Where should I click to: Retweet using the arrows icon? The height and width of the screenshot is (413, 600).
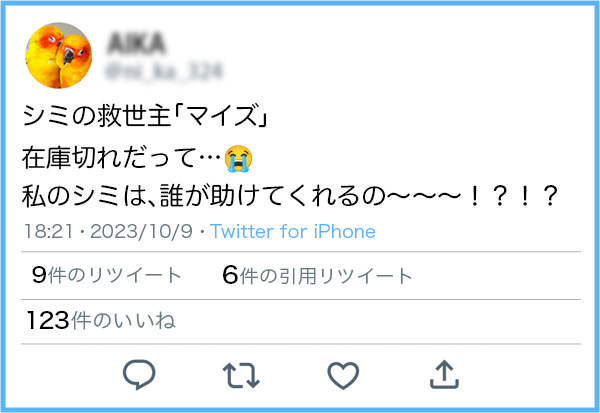[241, 375]
